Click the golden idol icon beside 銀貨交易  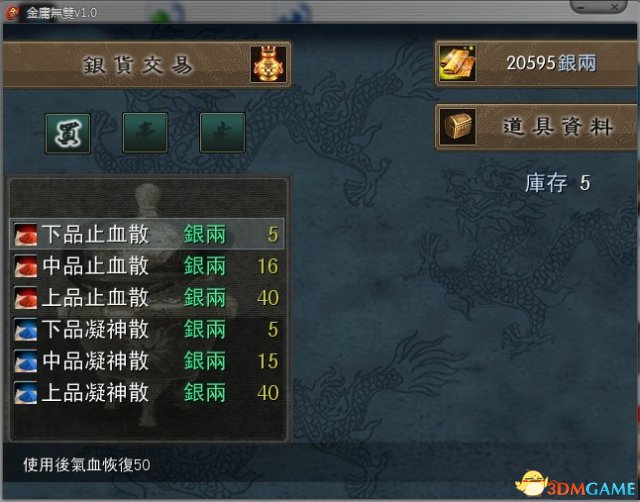pyautogui.click(x=268, y=64)
